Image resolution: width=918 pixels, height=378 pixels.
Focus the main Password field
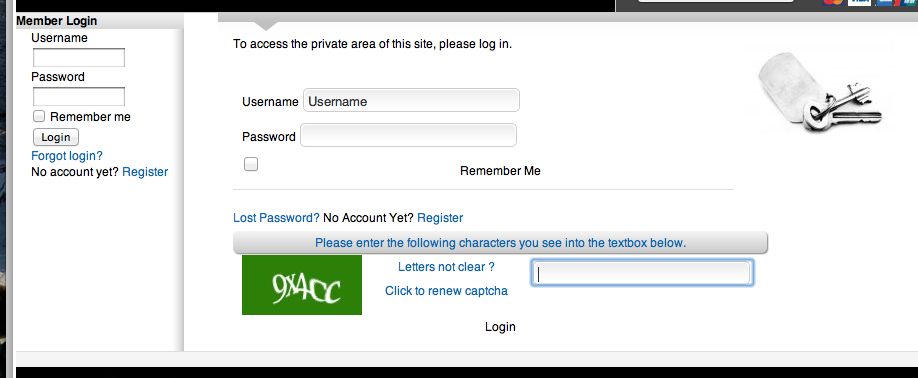tap(408, 135)
